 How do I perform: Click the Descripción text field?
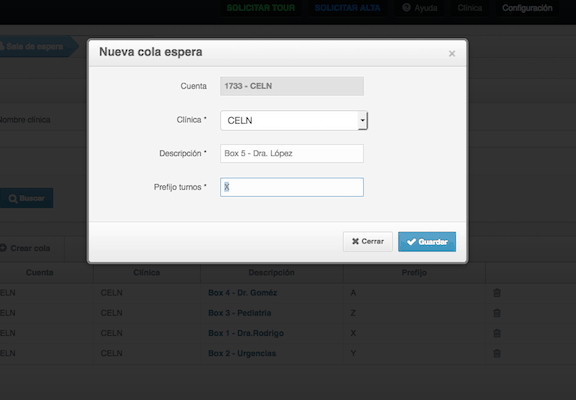[x=292, y=154]
